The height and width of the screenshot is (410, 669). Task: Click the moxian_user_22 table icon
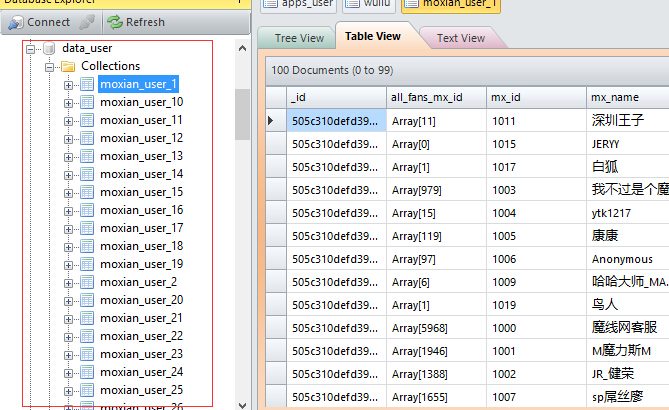(x=87, y=336)
